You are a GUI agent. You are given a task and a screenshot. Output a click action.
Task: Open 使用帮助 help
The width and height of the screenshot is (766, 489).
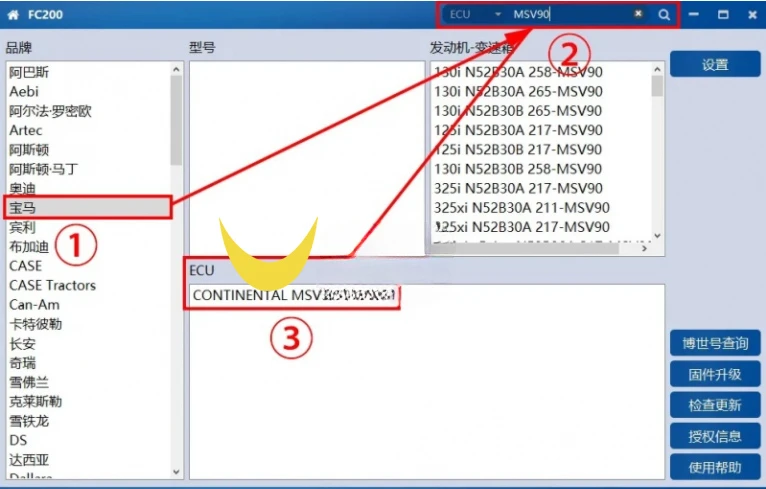coord(715,468)
